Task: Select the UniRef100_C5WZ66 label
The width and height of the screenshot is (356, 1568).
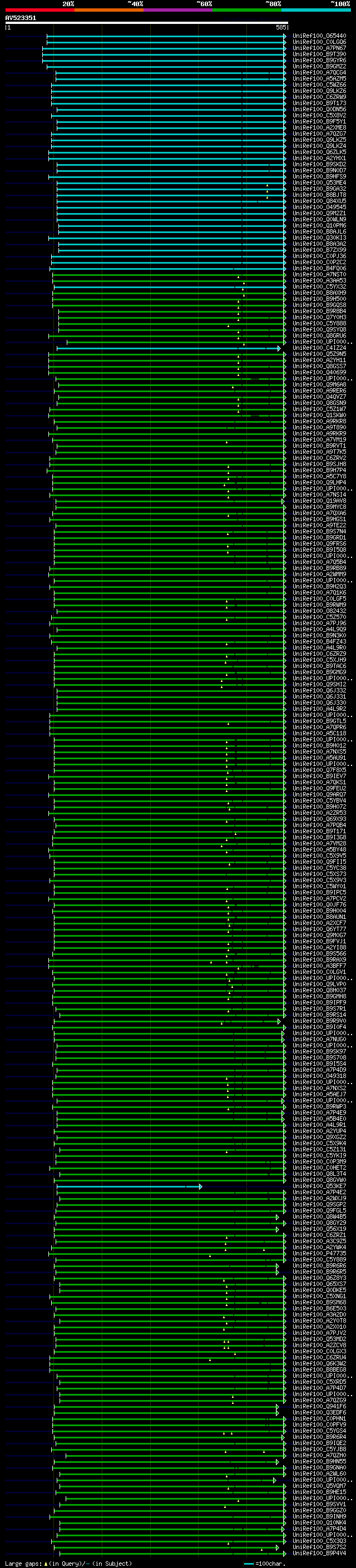Action: [319, 85]
